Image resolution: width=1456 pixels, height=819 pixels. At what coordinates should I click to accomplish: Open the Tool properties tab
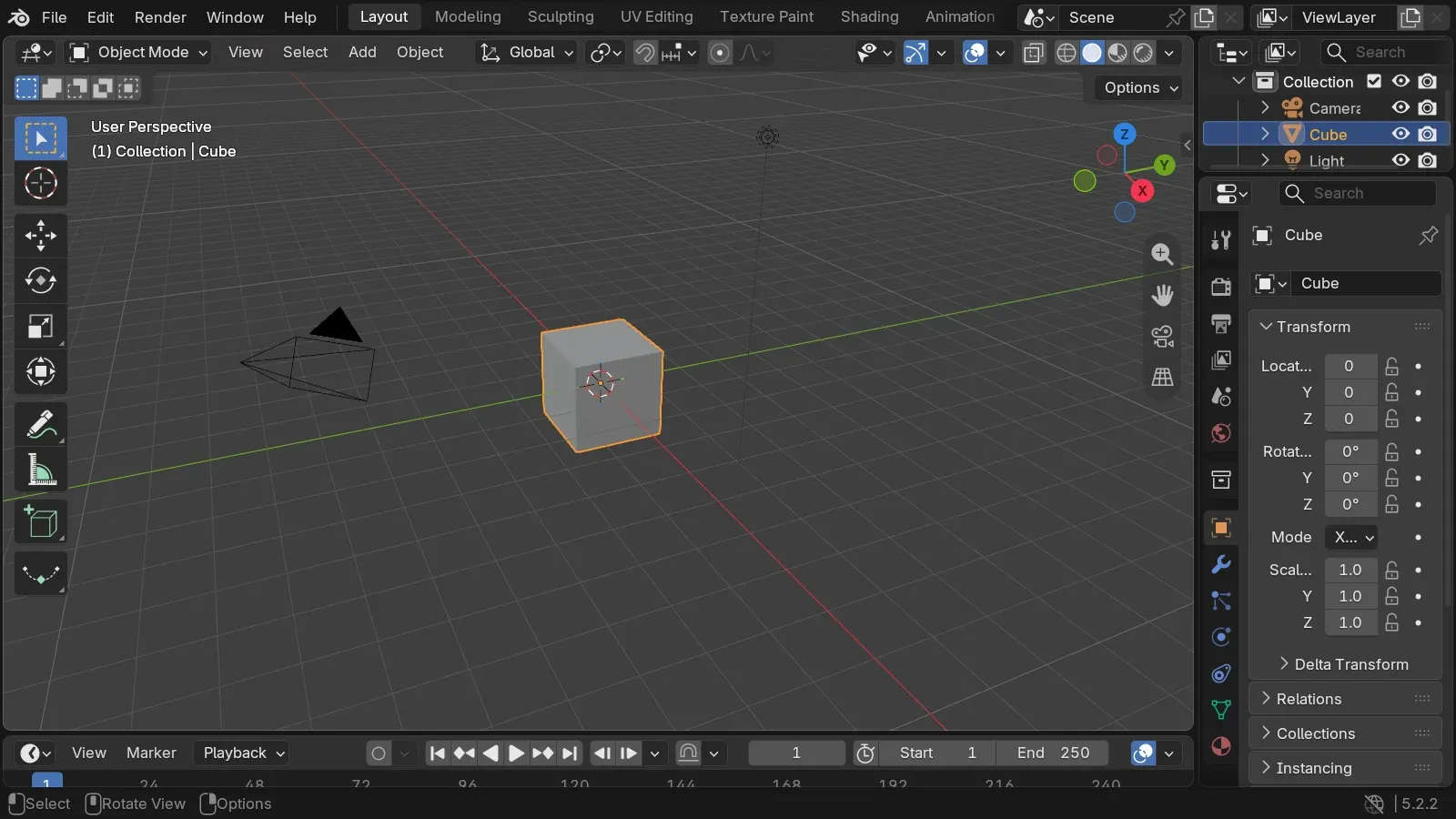(x=1221, y=240)
